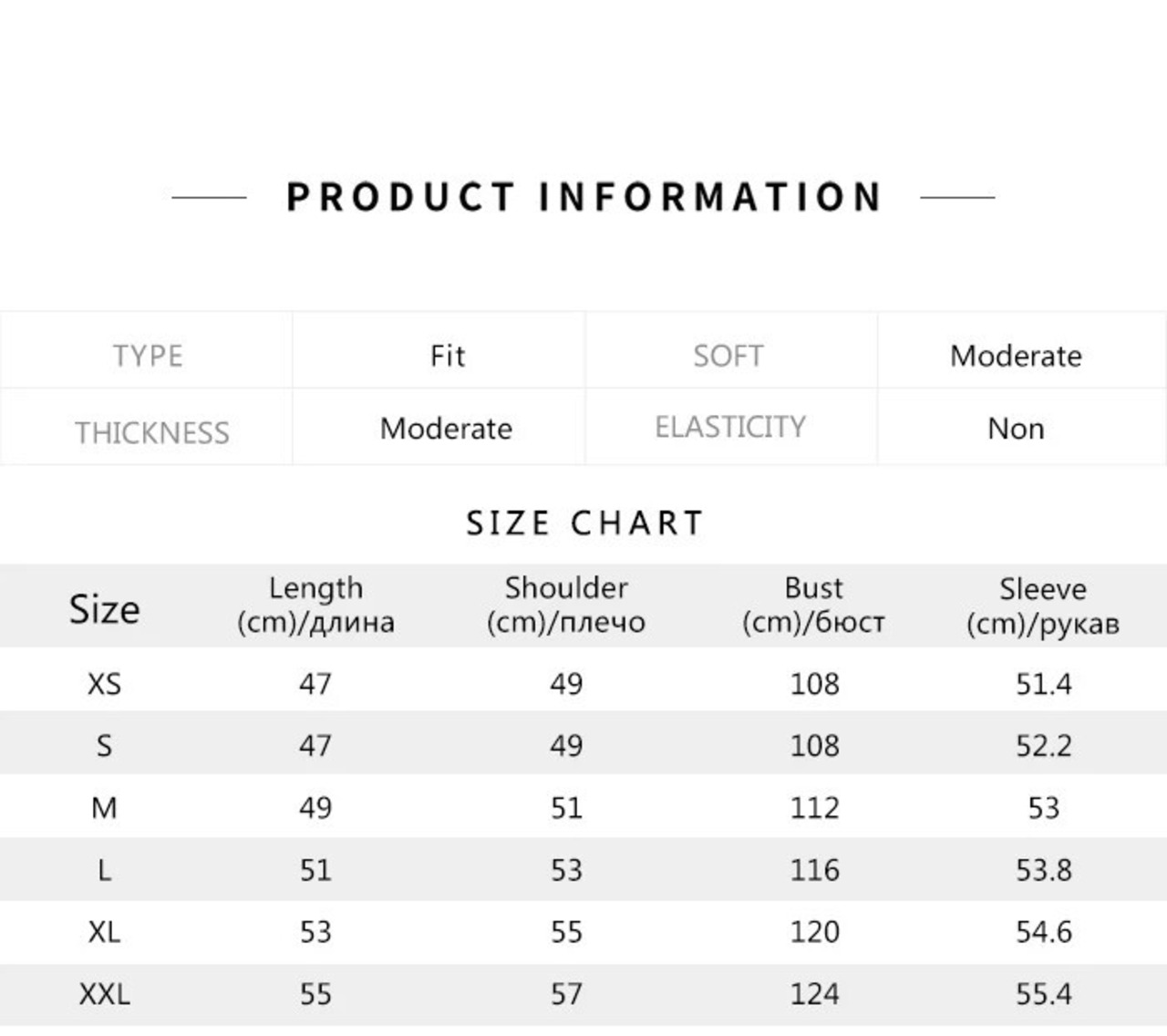Click the Non elasticity value
Image resolution: width=1167 pixels, height=1036 pixels.
point(1016,429)
